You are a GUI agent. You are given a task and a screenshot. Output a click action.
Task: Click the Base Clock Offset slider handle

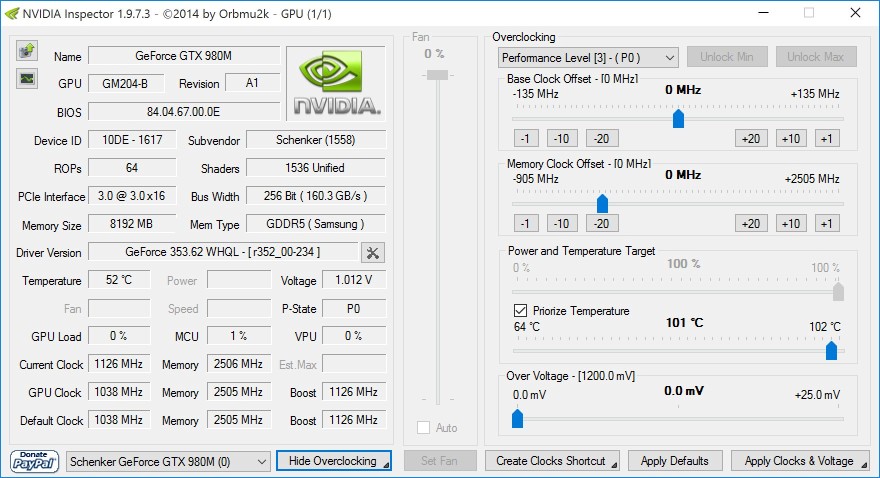point(679,119)
